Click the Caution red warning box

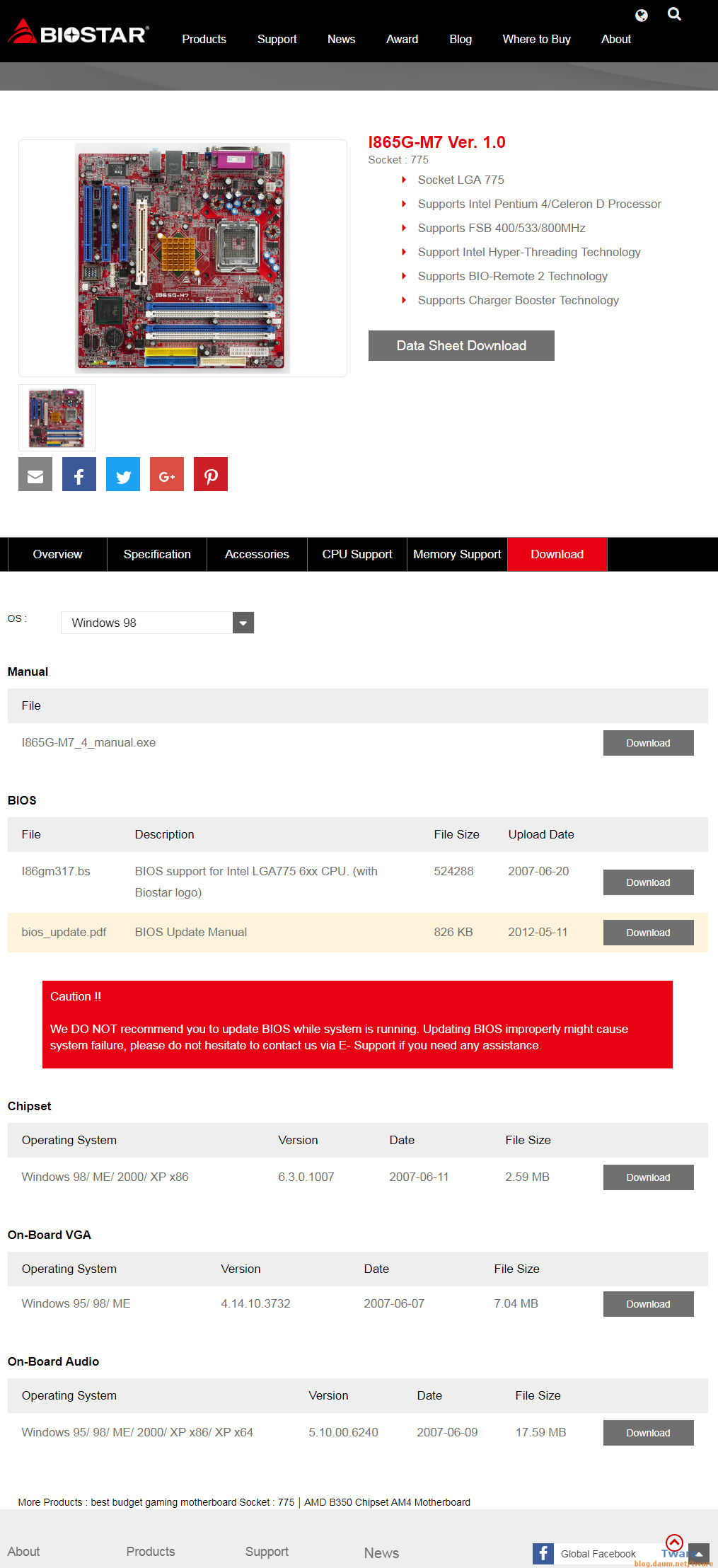[357, 1025]
